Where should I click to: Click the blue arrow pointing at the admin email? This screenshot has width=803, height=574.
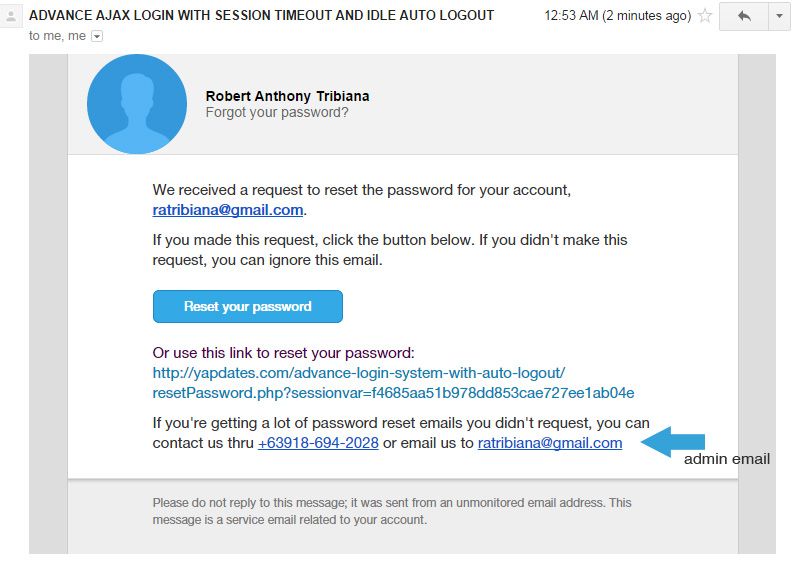tap(672, 442)
